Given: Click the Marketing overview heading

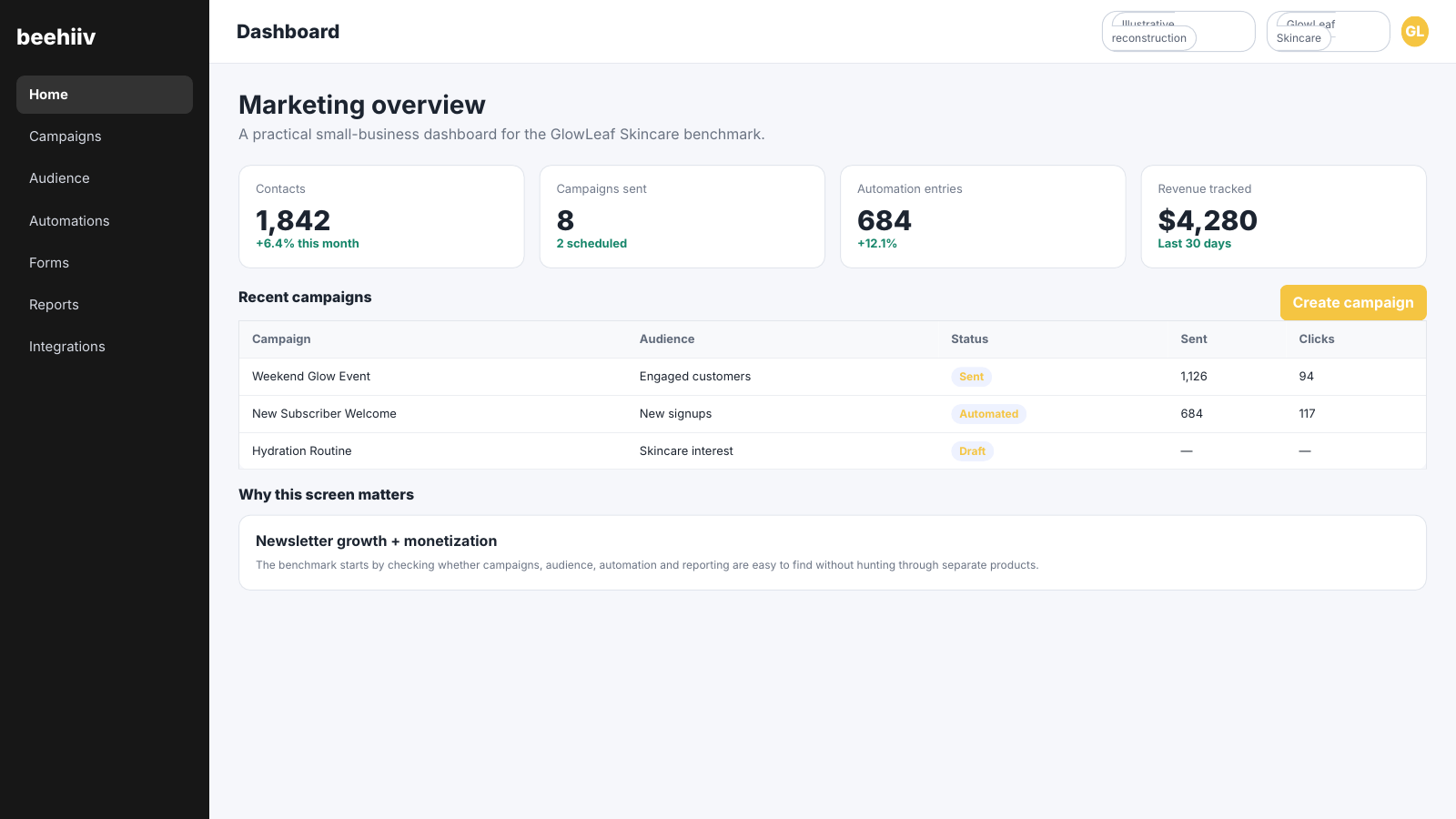Looking at the screenshot, I should tap(362, 106).
